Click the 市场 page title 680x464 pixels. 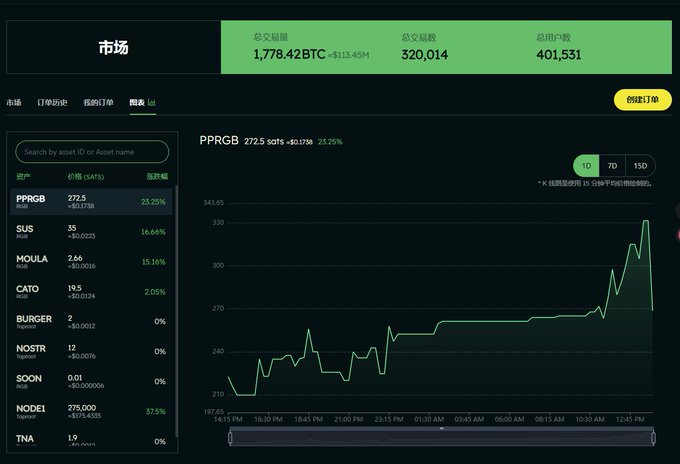(114, 47)
